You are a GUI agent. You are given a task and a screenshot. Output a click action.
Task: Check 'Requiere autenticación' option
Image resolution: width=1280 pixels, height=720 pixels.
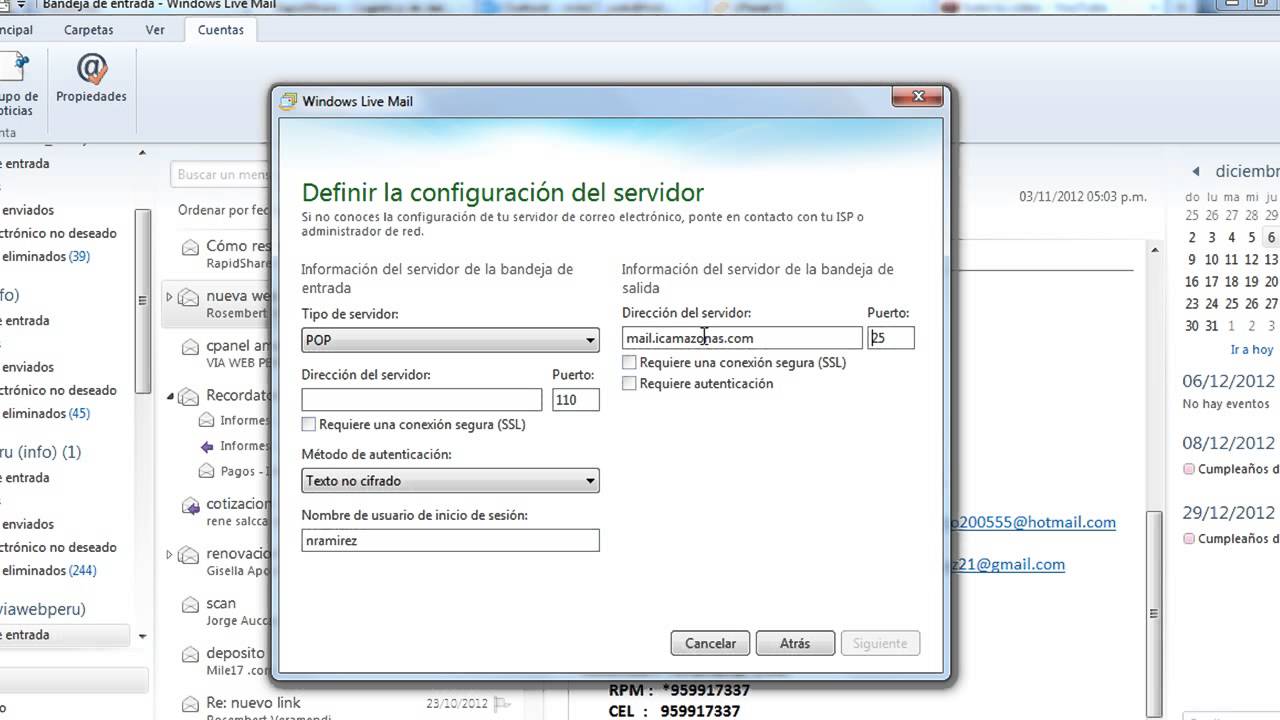coord(629,384)
